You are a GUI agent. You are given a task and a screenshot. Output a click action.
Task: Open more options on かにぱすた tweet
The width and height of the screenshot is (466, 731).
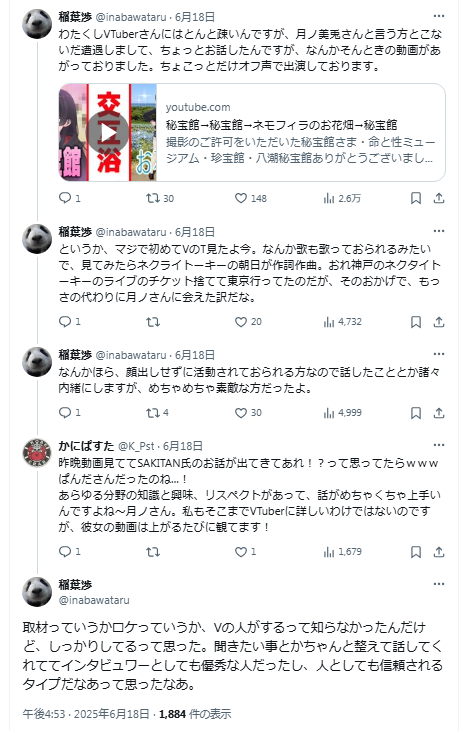439,445
